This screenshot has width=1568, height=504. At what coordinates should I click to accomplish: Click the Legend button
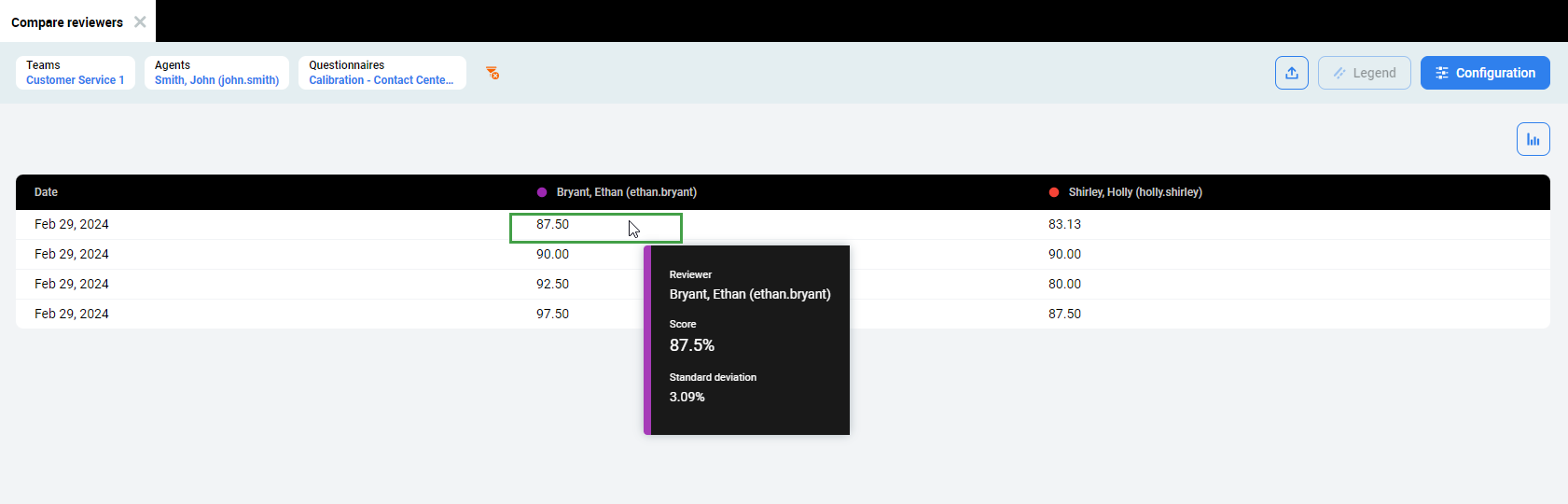point(1364,73)
